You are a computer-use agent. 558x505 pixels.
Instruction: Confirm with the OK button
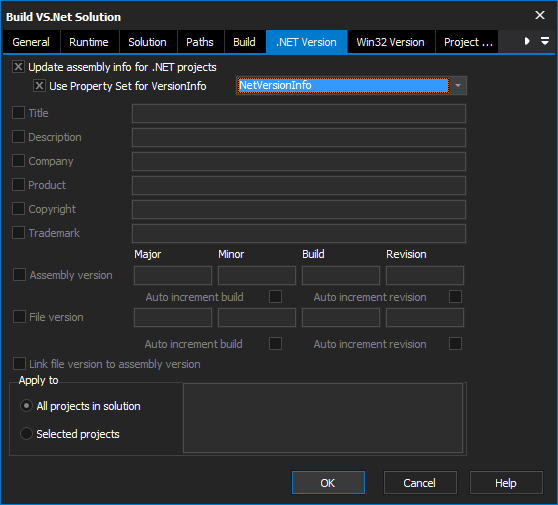click(x=328, y=483)
